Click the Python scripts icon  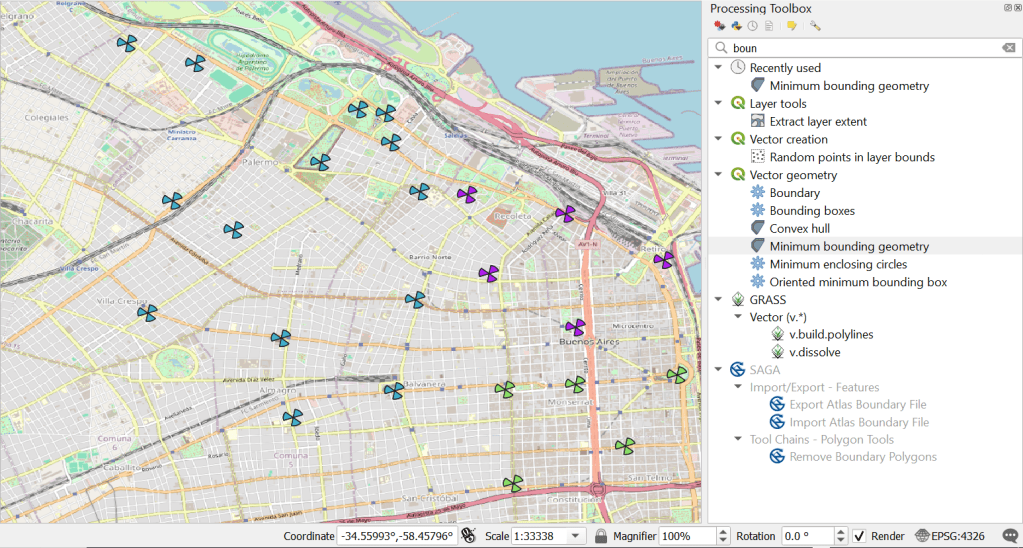736,26
